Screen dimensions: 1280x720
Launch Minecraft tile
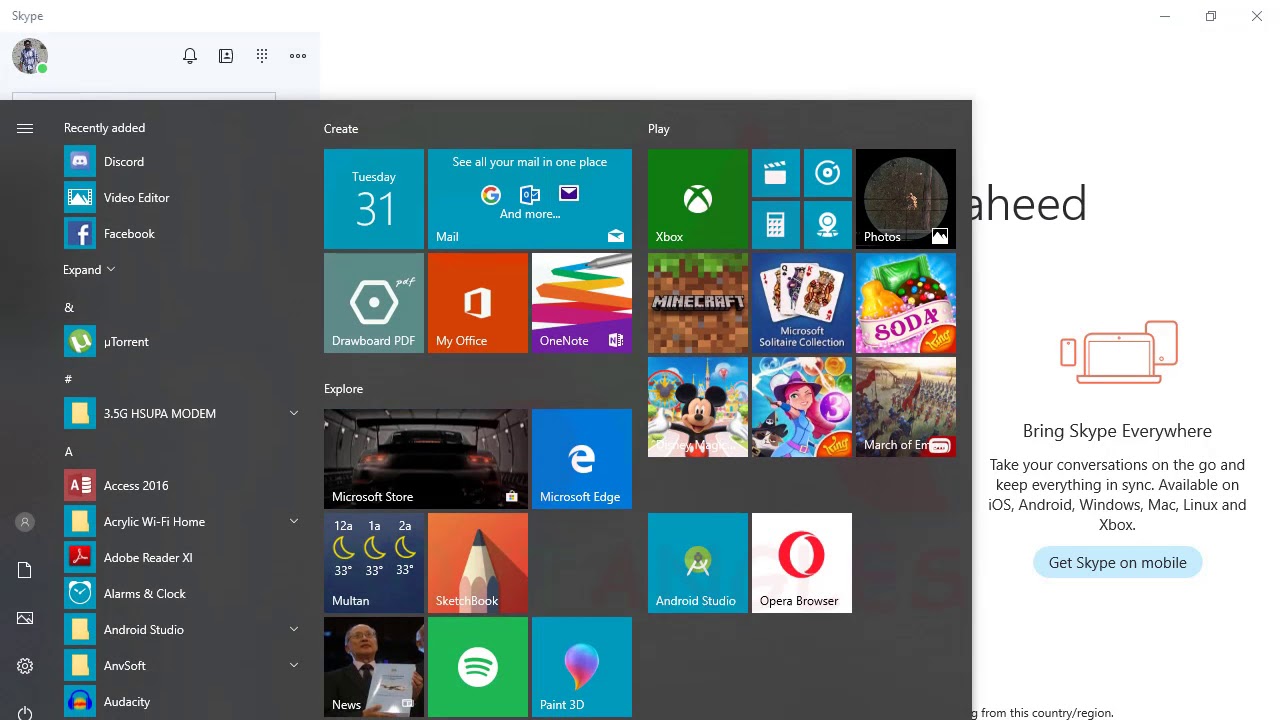698,303
